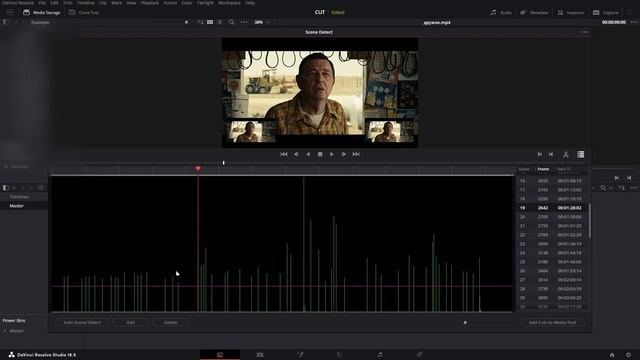Select scene 19 row in cut list
Screen dimensions: 640x360
552,208
